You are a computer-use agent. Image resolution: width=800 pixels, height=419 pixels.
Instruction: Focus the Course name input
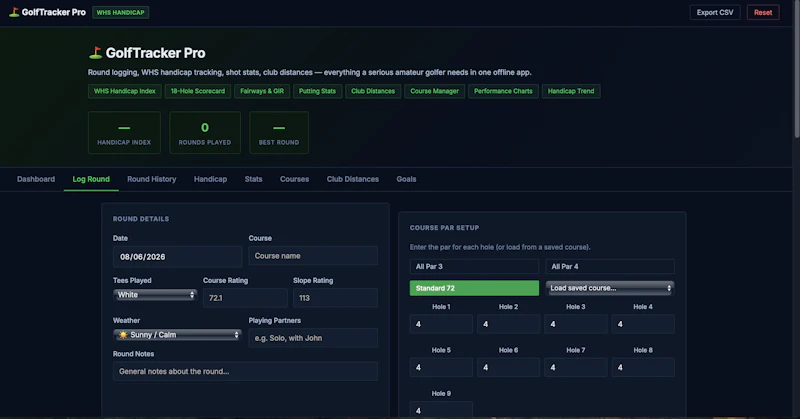313,256
